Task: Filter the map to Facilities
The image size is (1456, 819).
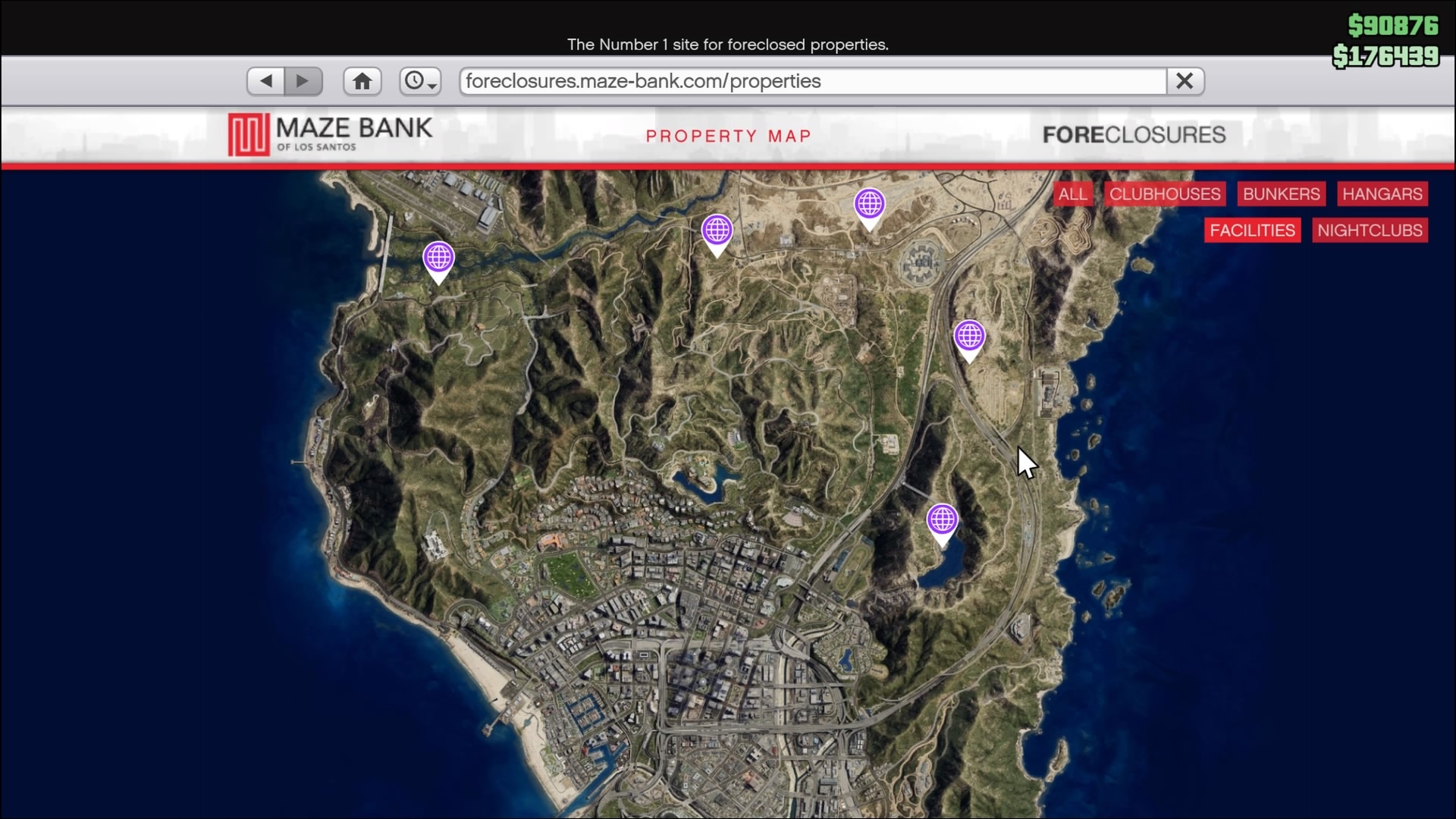Action: pyautogui.click(x=1252, y=231)
